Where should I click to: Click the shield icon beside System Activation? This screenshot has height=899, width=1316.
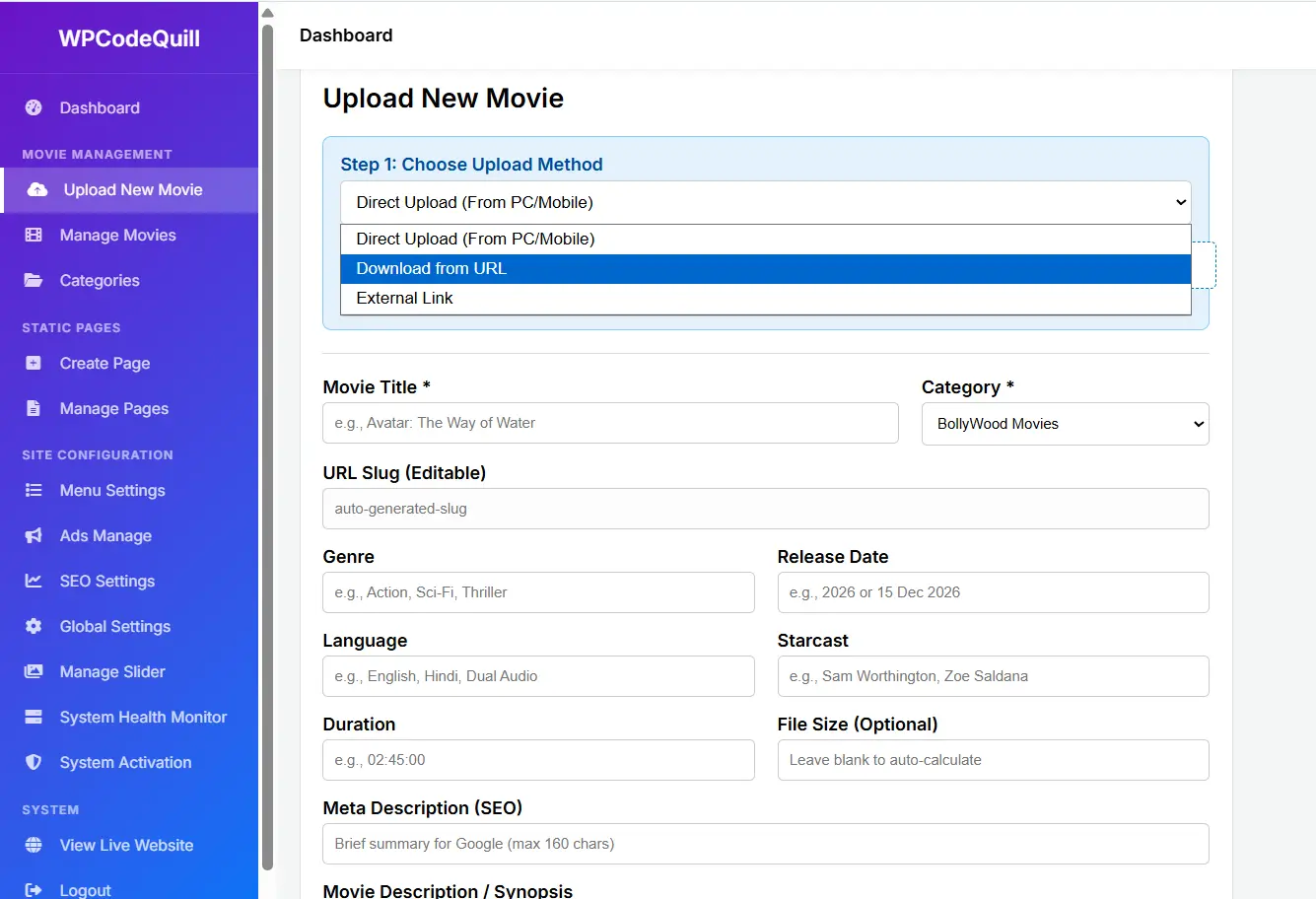[x=34, y=762]
